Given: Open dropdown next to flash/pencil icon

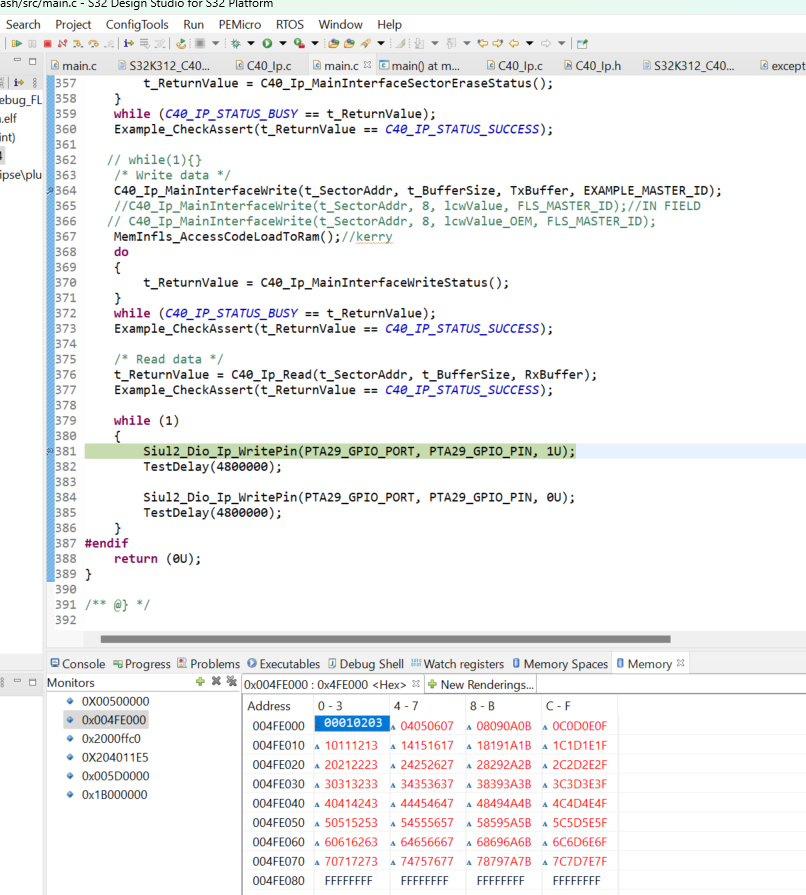Looking at the screenshot, I should coord(381,43).
